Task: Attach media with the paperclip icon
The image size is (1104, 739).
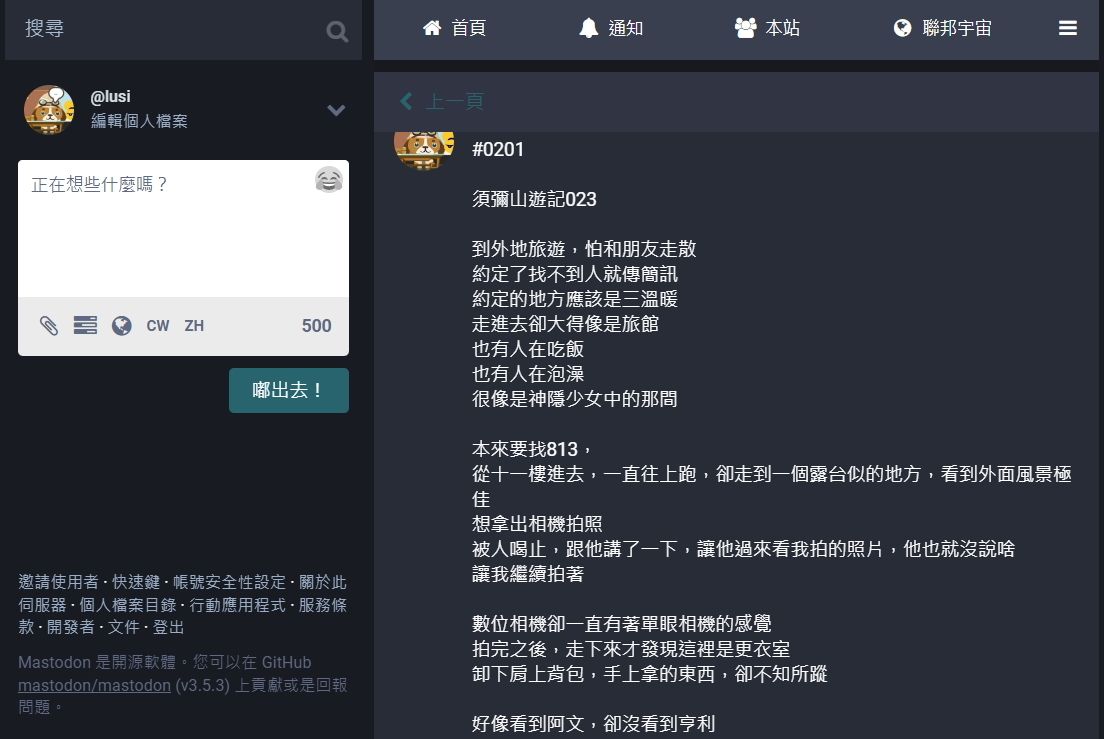Action: [49, 325]
